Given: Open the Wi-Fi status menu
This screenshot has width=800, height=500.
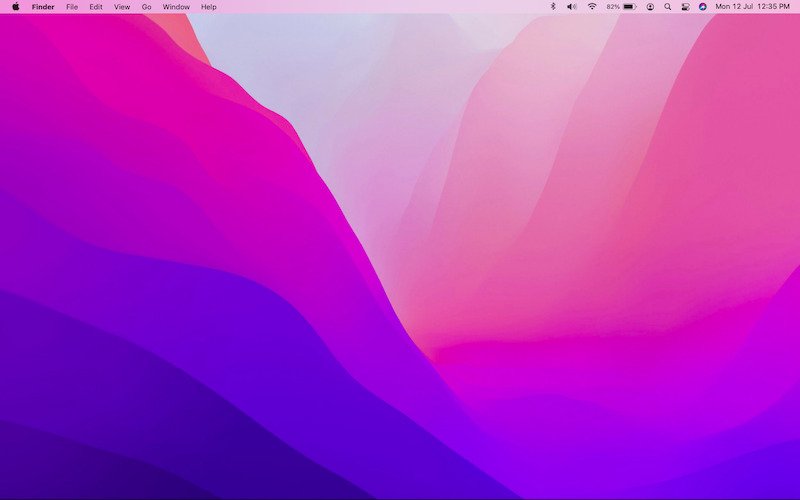Looking at the screenshot, I should (591, 6).
